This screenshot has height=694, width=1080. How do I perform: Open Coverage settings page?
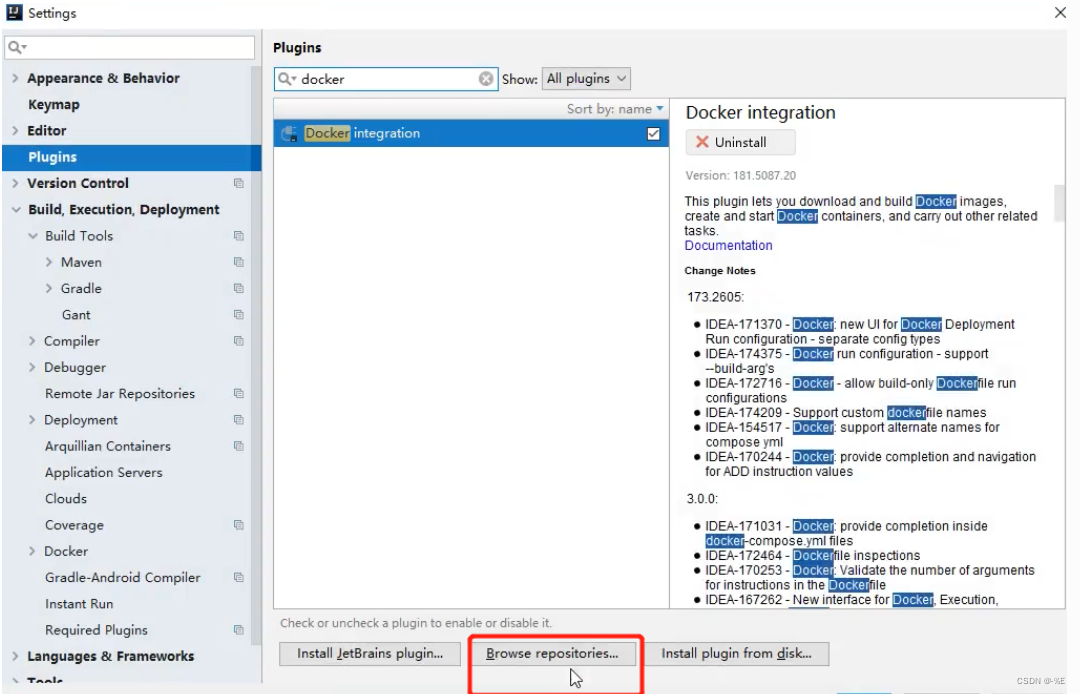(x=74, y=525)
